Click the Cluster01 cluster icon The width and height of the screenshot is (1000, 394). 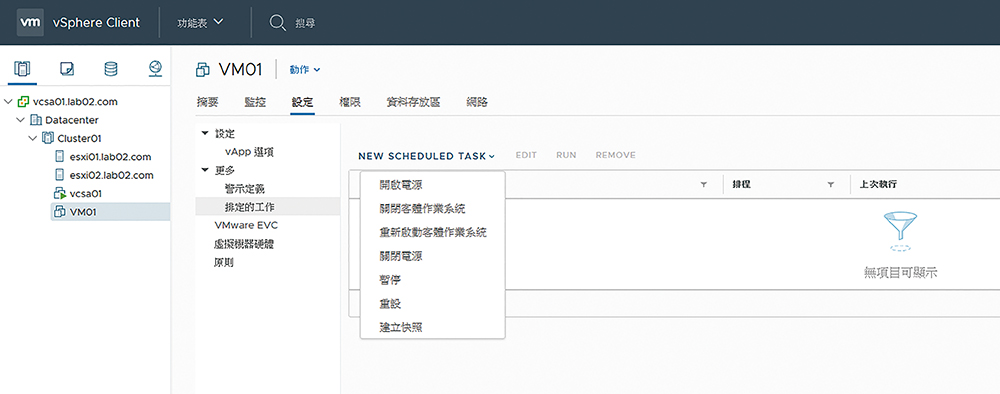(x=48, y=138)
